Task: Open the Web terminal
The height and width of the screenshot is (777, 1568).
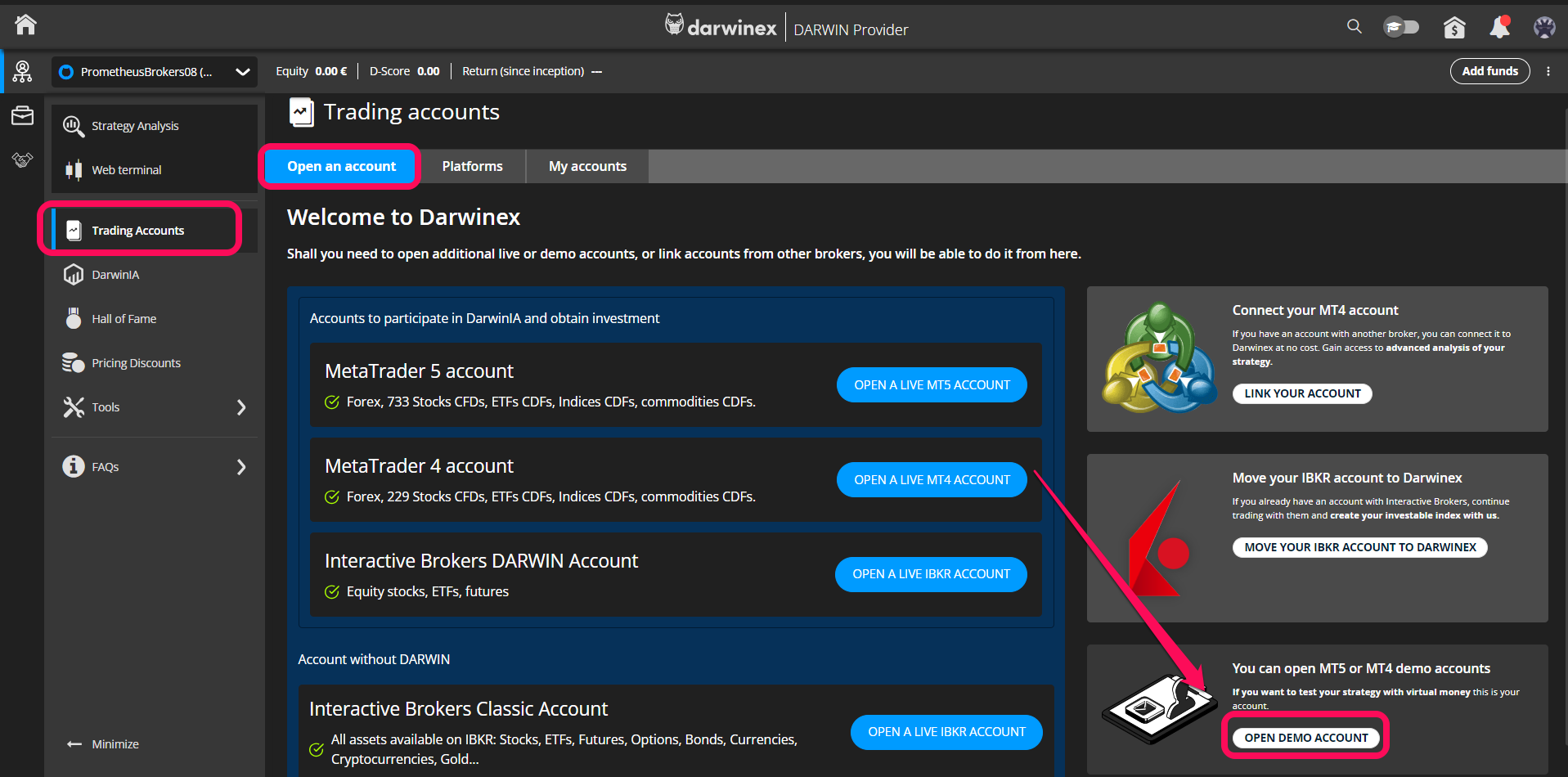Action: pos(126,169)
